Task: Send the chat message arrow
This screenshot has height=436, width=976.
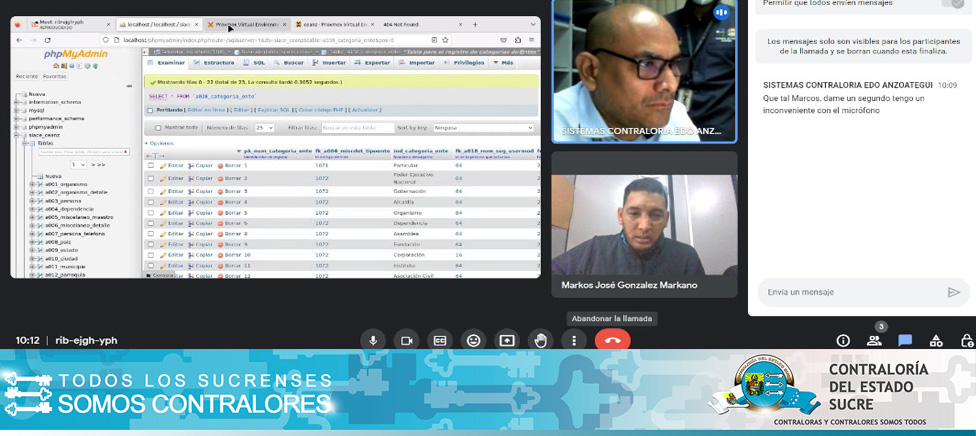Action: [x=954, y=292]
